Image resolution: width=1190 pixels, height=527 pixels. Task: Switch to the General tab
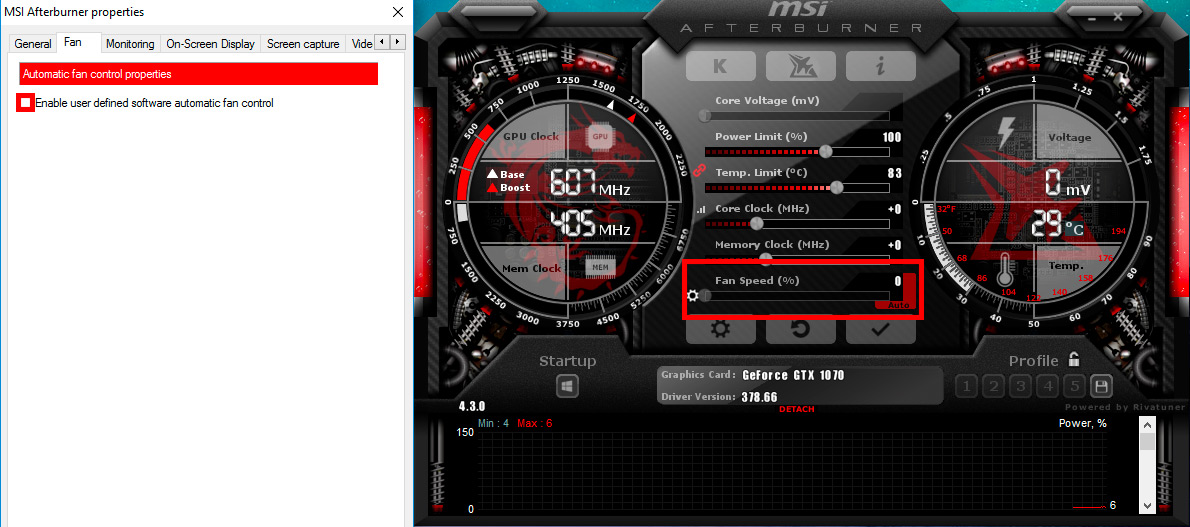[x=33, y=44]
